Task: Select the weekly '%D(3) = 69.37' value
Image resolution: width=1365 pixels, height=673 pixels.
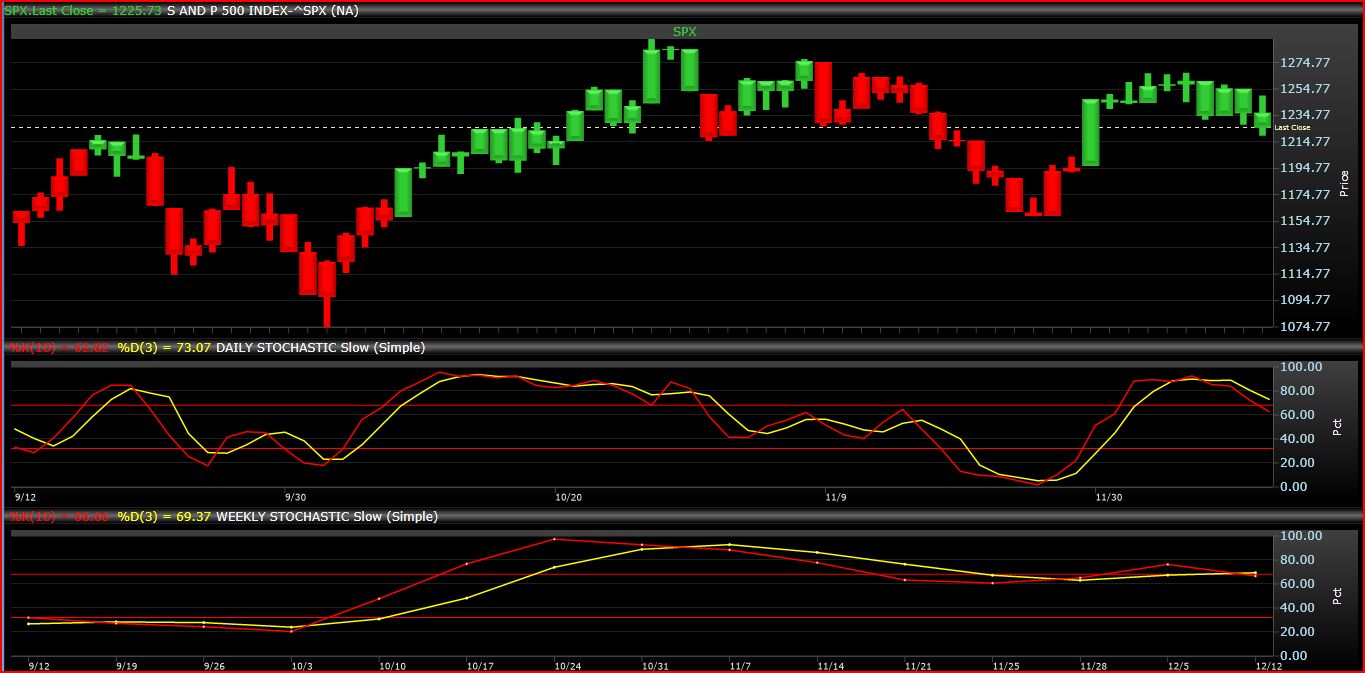Action: [x=165, y=517]
